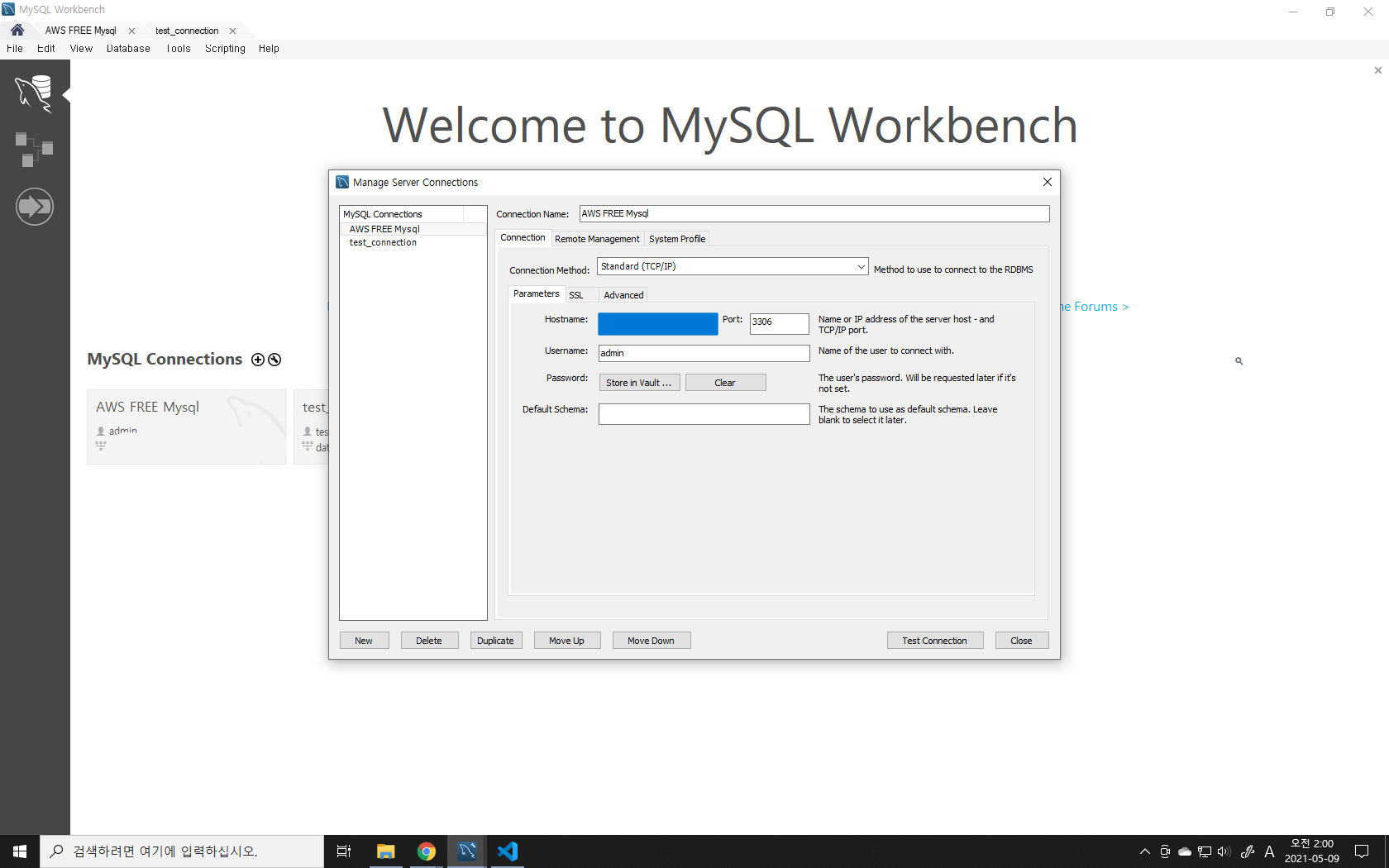Open the Connection Method dropdown
The width and height of the screenshot is (1389, 868).
tap(733, 266)
